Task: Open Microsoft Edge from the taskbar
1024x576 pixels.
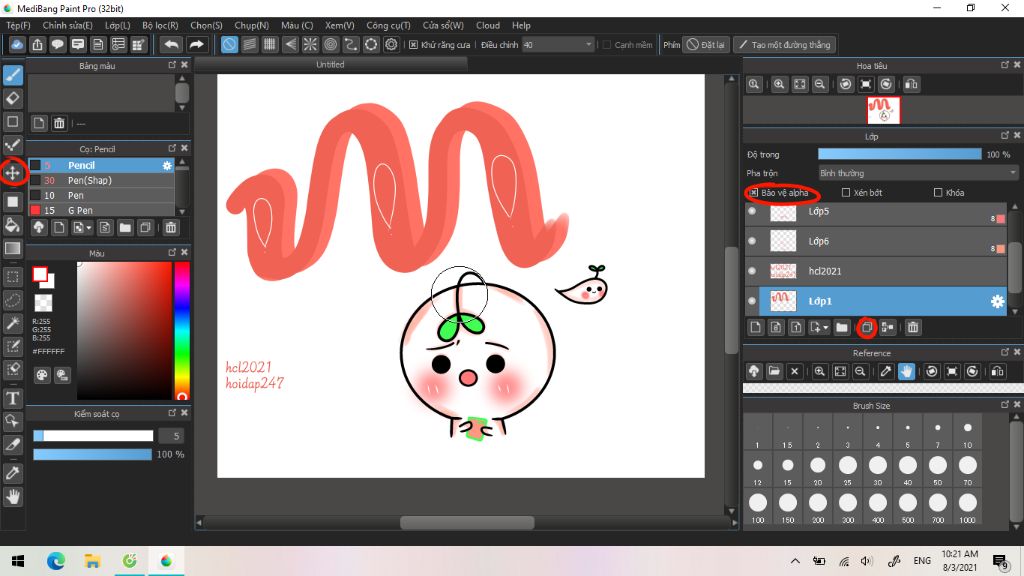Action: 56,561
